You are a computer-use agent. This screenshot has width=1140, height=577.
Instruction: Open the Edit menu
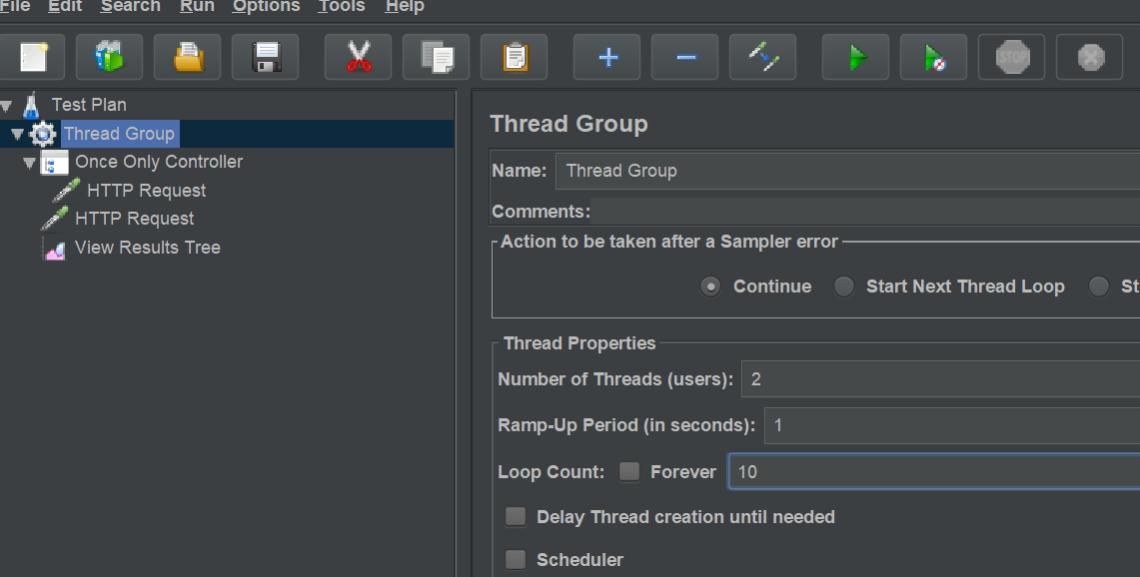65,7
